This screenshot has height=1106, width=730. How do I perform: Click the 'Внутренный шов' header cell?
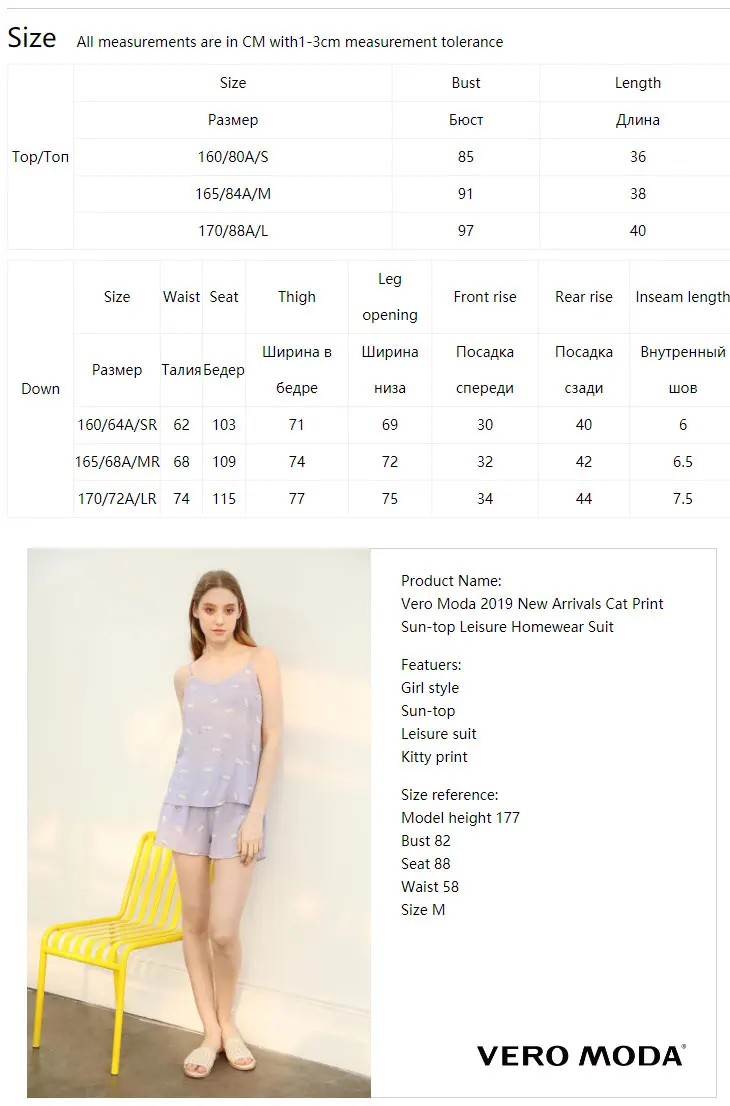tap(682, 370)
